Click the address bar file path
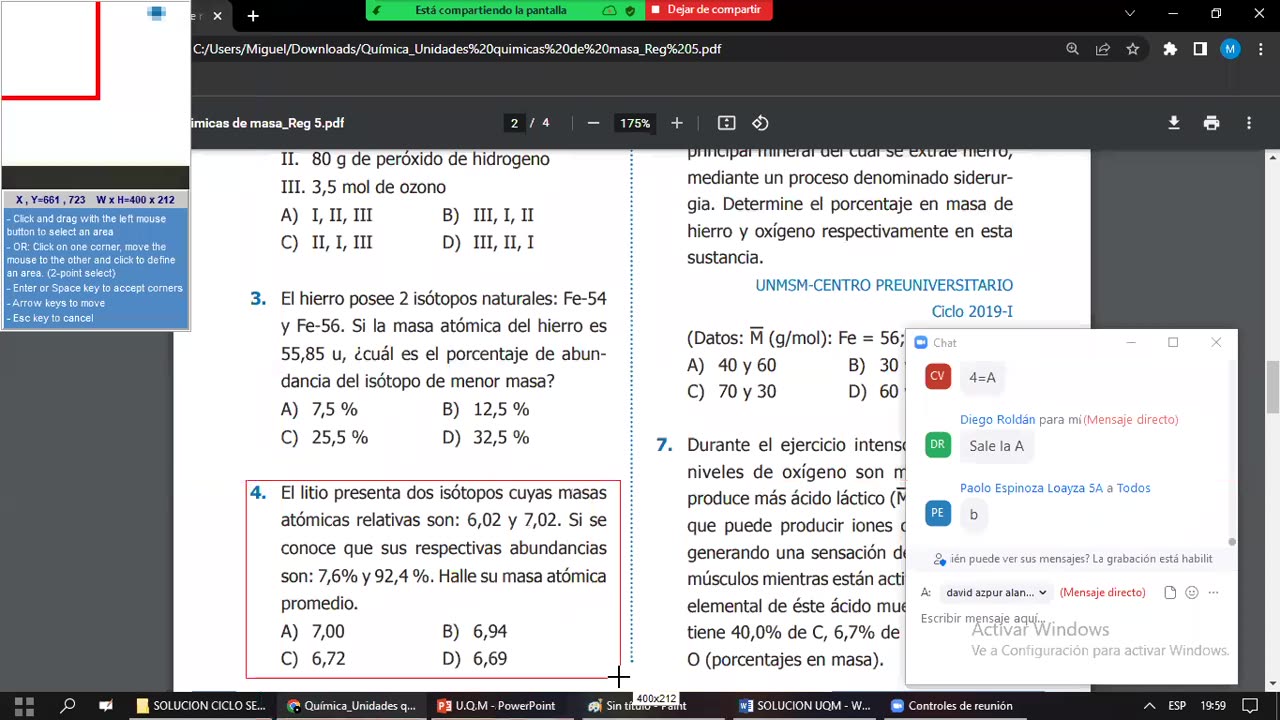This screenshot has width=1280, height=720. [457, 49]
